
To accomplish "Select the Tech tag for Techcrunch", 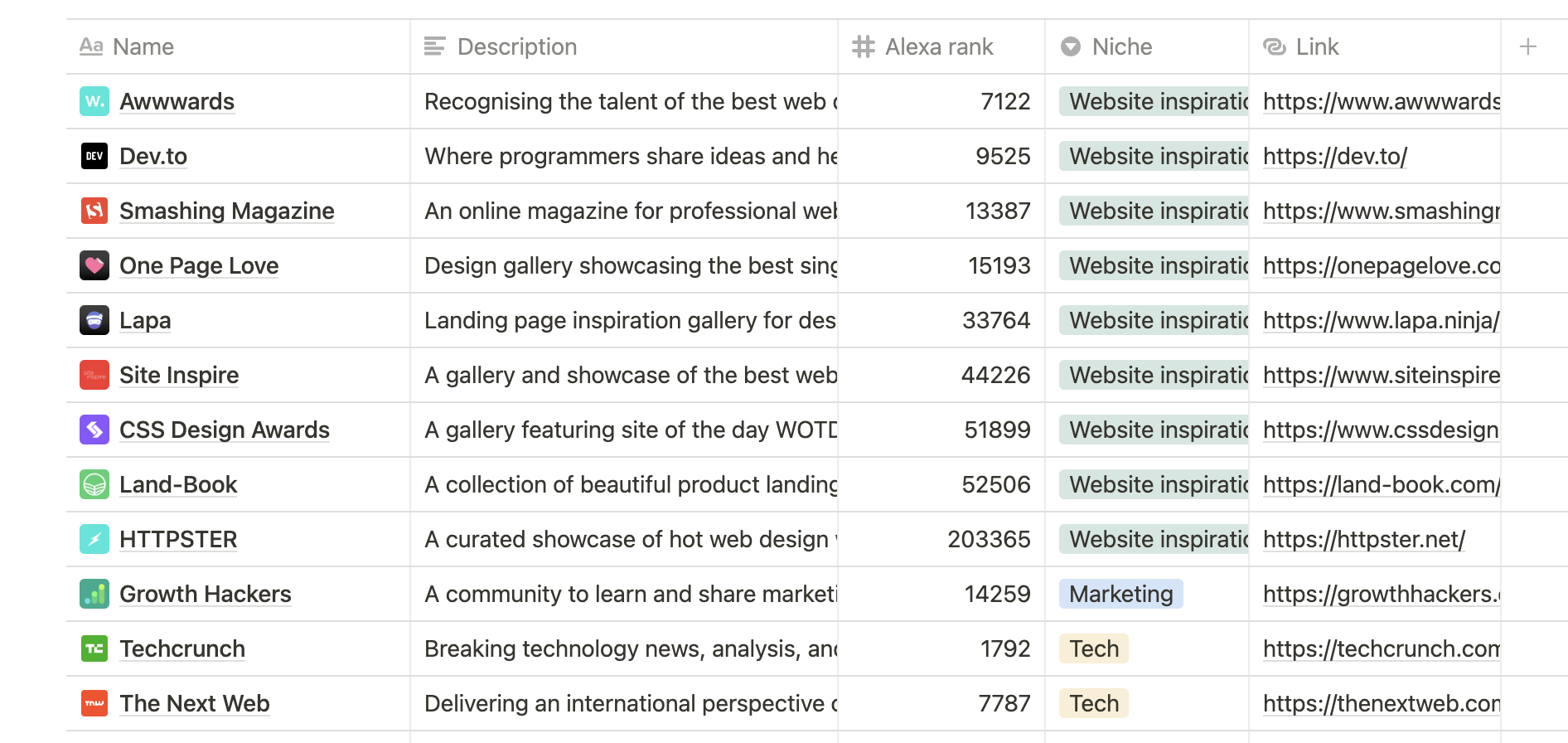I will pyautogui.click(x=1094, y=648).
